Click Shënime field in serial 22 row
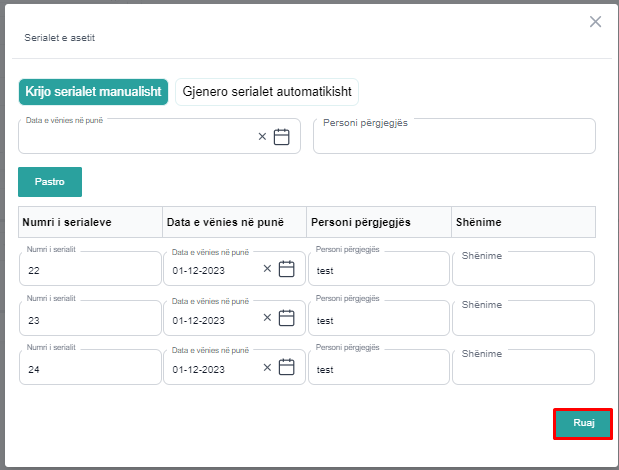The height and width of the screenshot is (470, 619). coord(523,269)
